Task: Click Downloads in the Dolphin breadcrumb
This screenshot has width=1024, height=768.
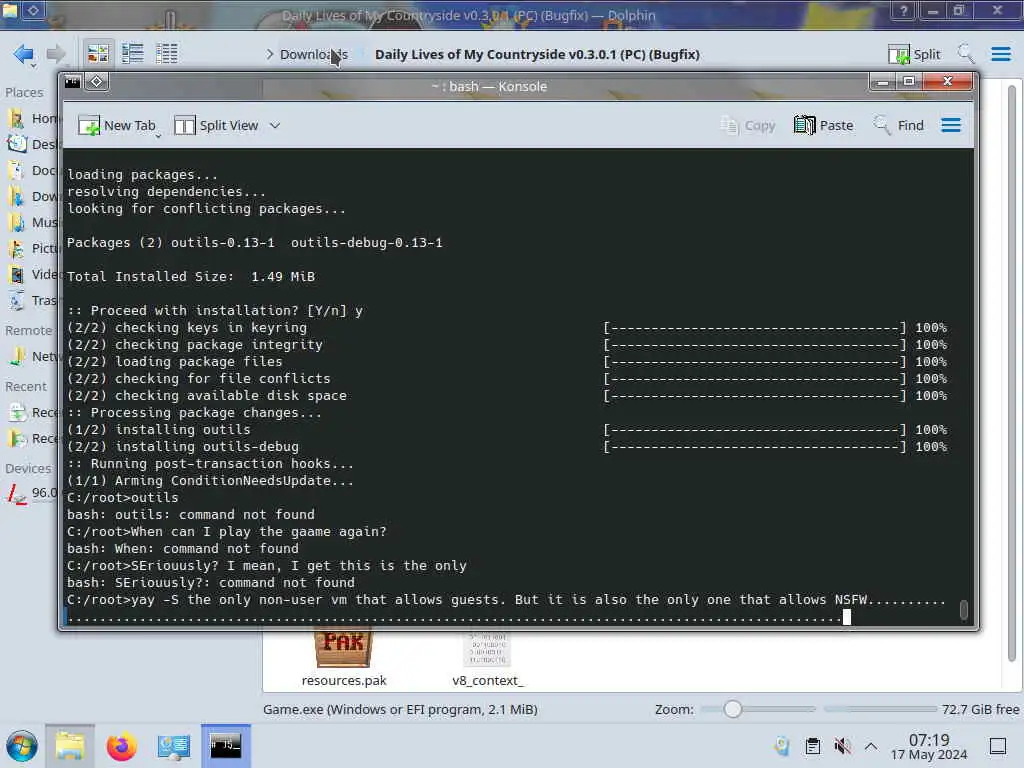Action: pyautogui.click(x=313, y=54)
